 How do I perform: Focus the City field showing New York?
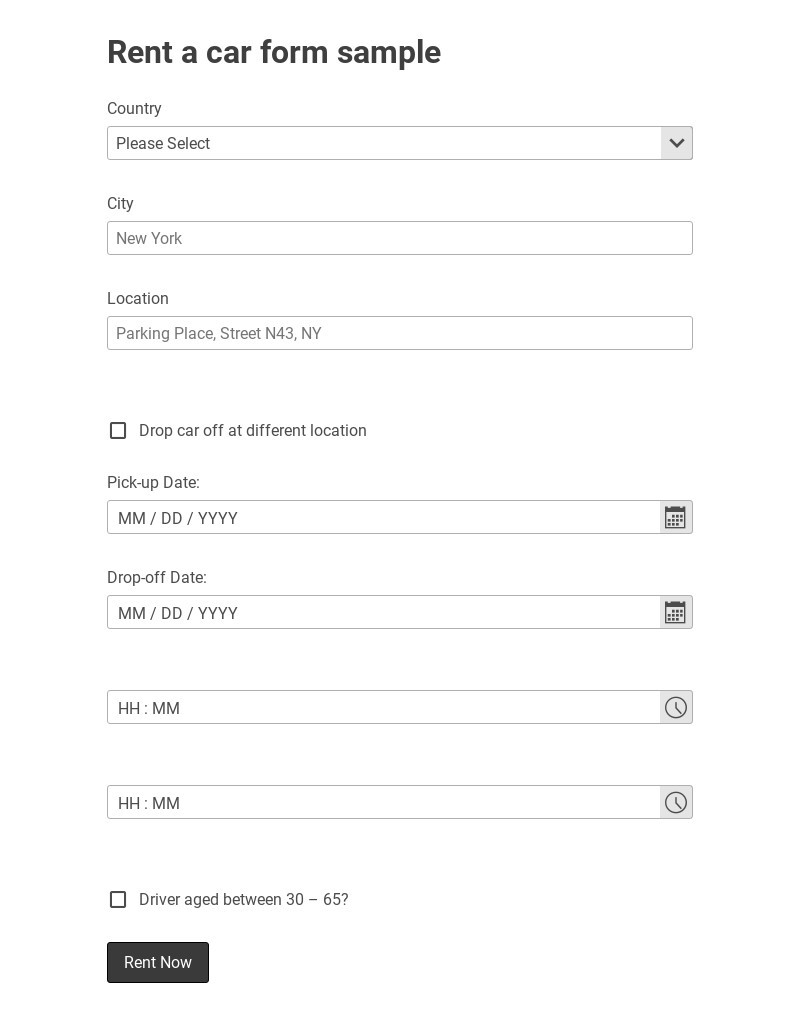tap(400, 238)
